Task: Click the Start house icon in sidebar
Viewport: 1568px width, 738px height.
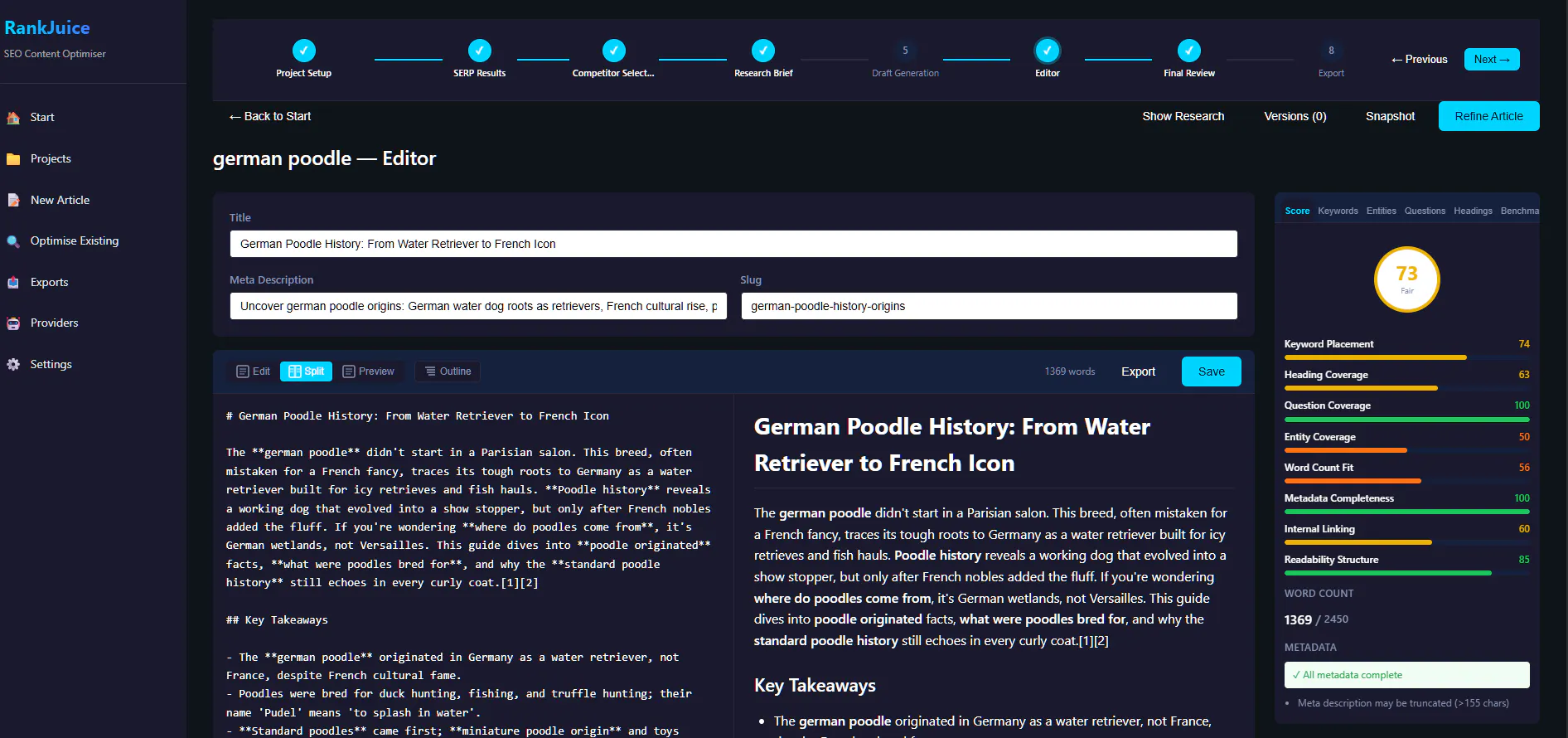Action: coord(13,118)
